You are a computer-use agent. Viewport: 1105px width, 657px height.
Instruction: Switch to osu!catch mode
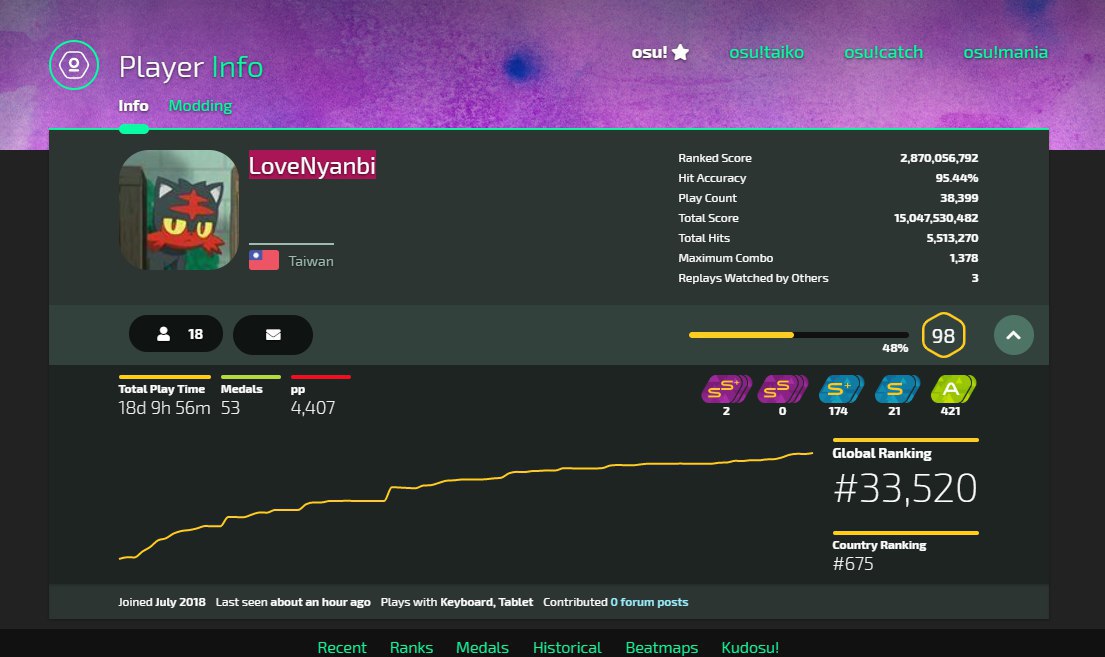point(883,52)
